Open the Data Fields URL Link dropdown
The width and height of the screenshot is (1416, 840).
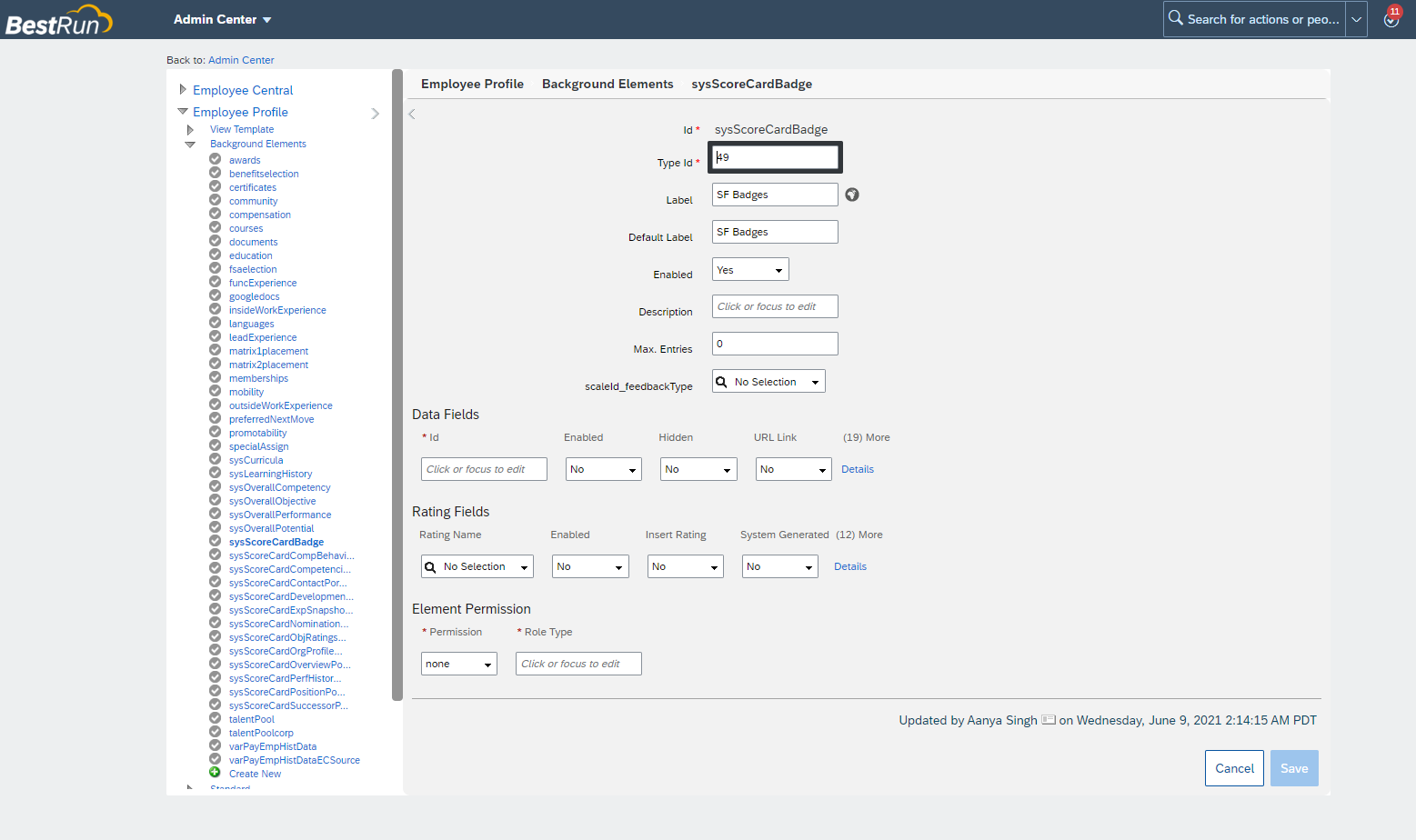point(794,469)
